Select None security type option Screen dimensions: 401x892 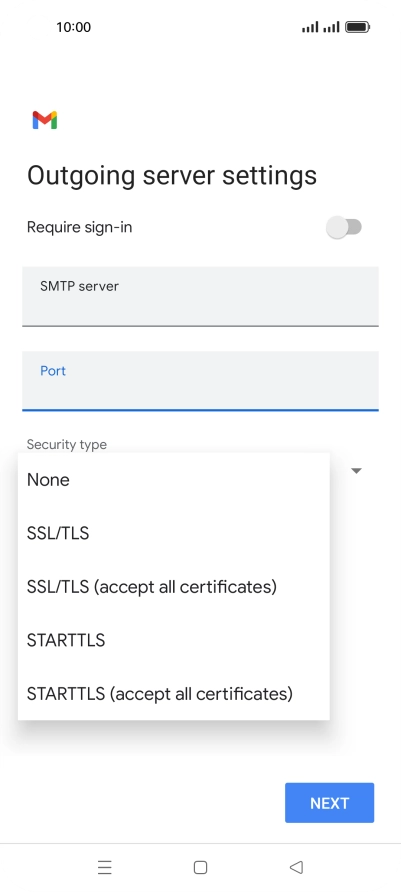(173, 480)
